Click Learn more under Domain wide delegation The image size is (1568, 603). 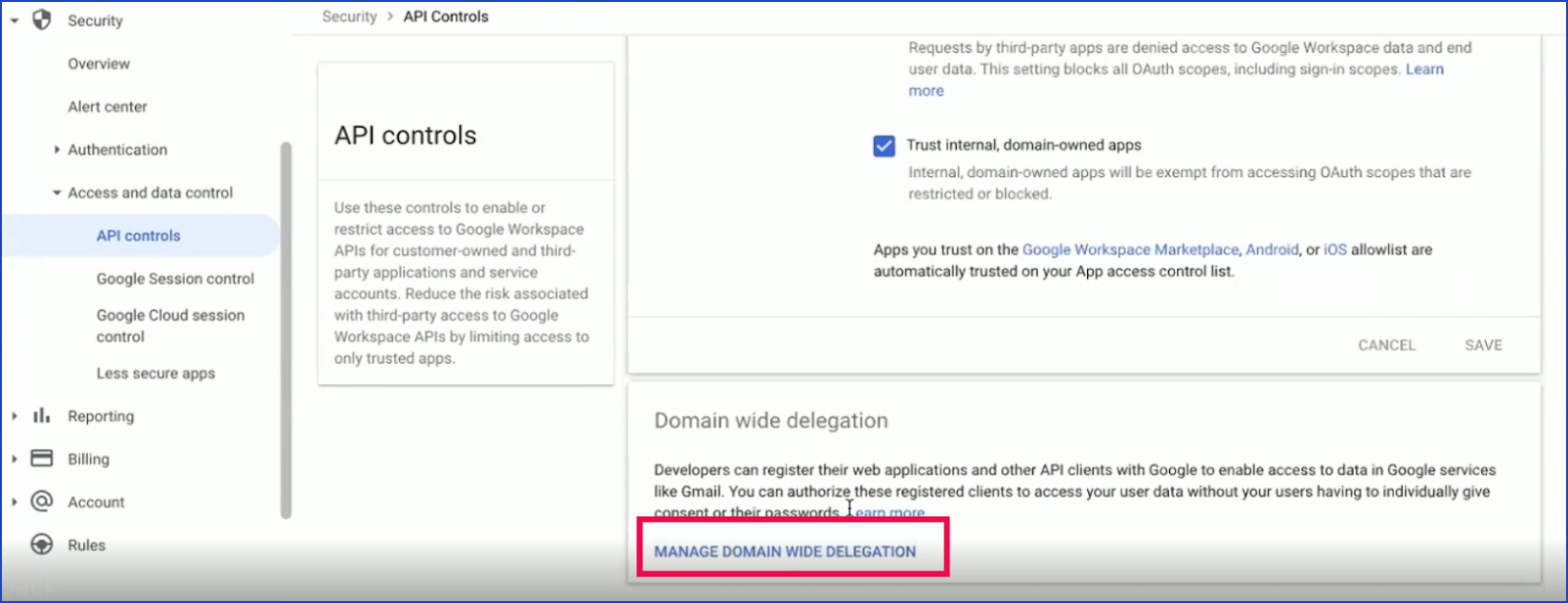click(890, 513)
